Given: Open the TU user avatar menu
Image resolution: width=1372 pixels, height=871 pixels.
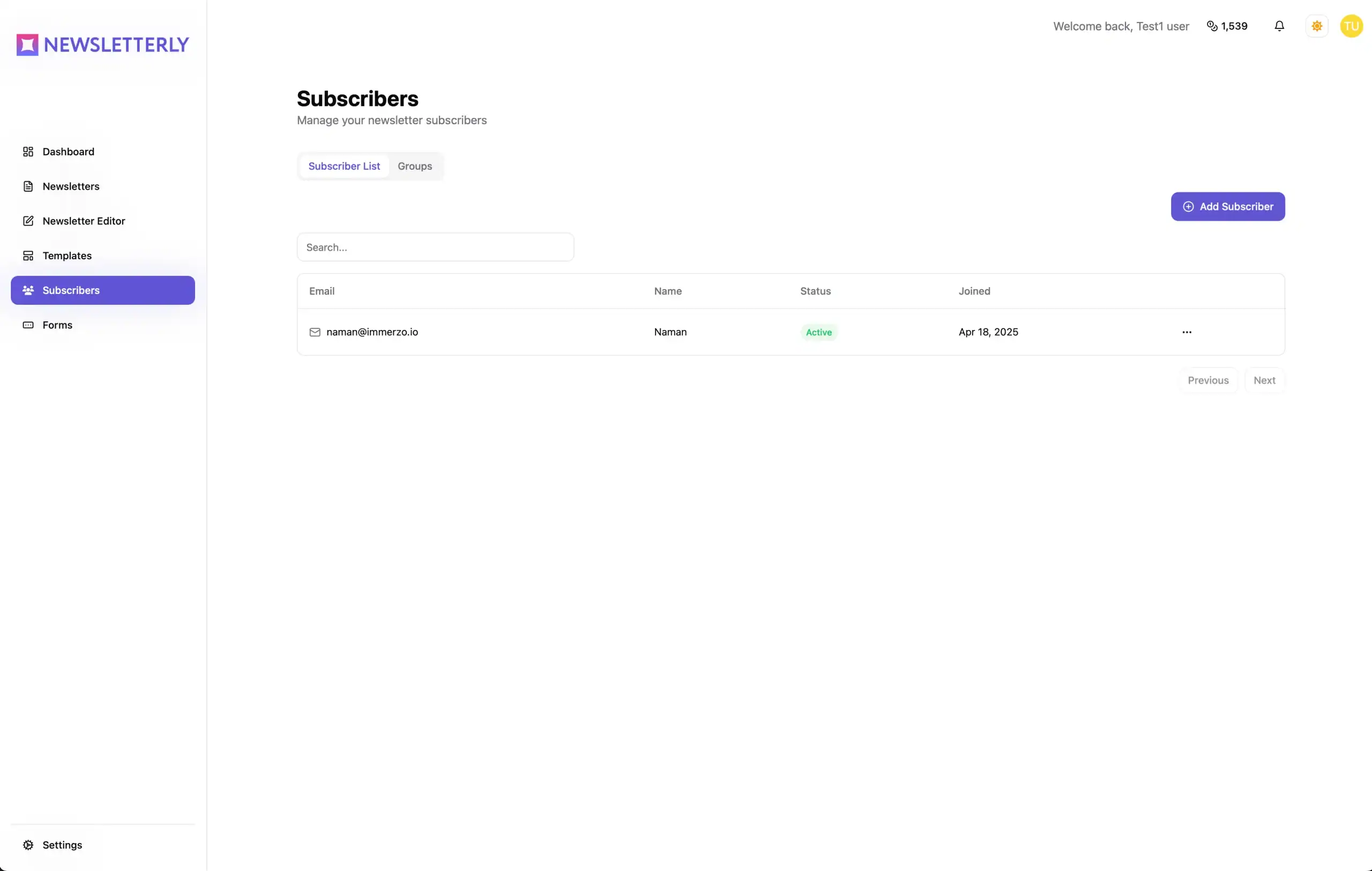Looking at the screenshot, I should coord(1351,26).
